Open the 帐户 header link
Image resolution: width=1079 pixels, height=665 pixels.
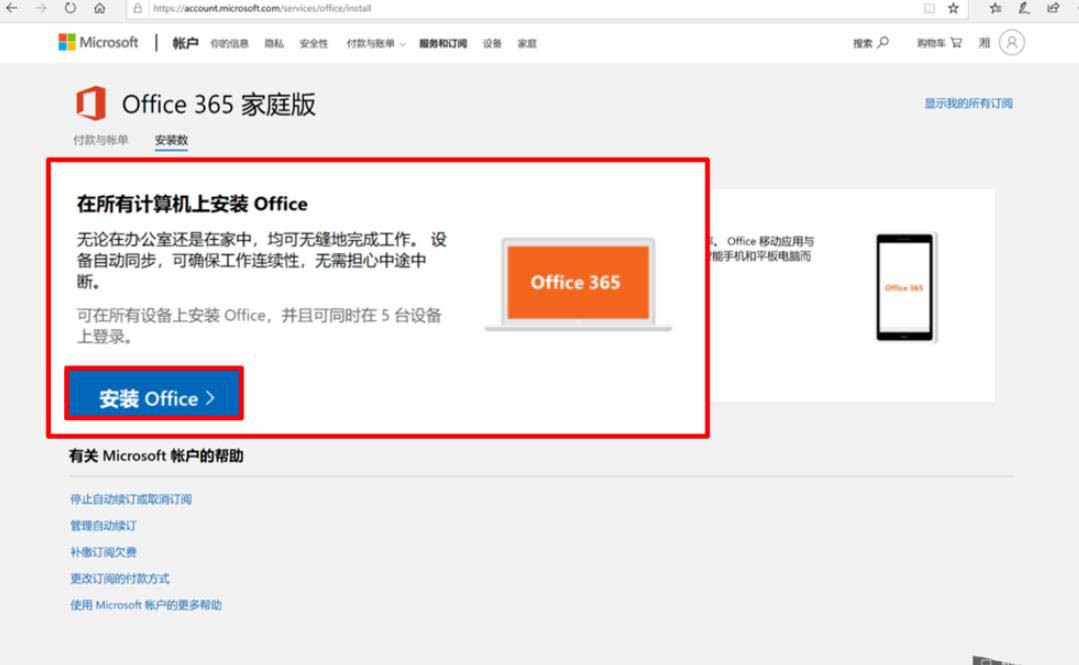185,43
